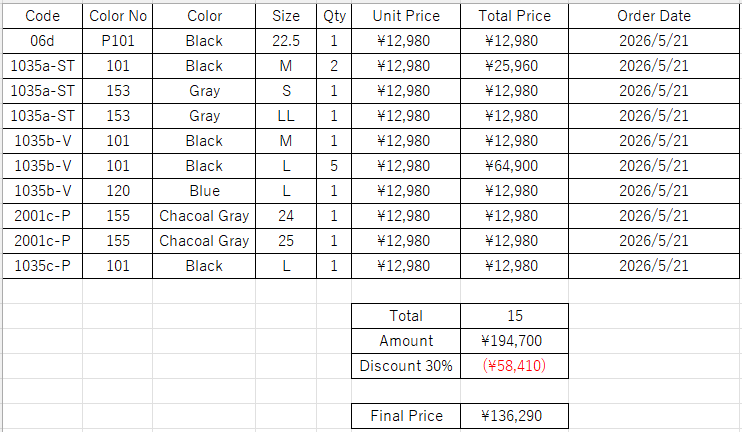Viewport: 742px width, 432px height.
Task: Click the color number 120 cell
Action: click(117, 191)
